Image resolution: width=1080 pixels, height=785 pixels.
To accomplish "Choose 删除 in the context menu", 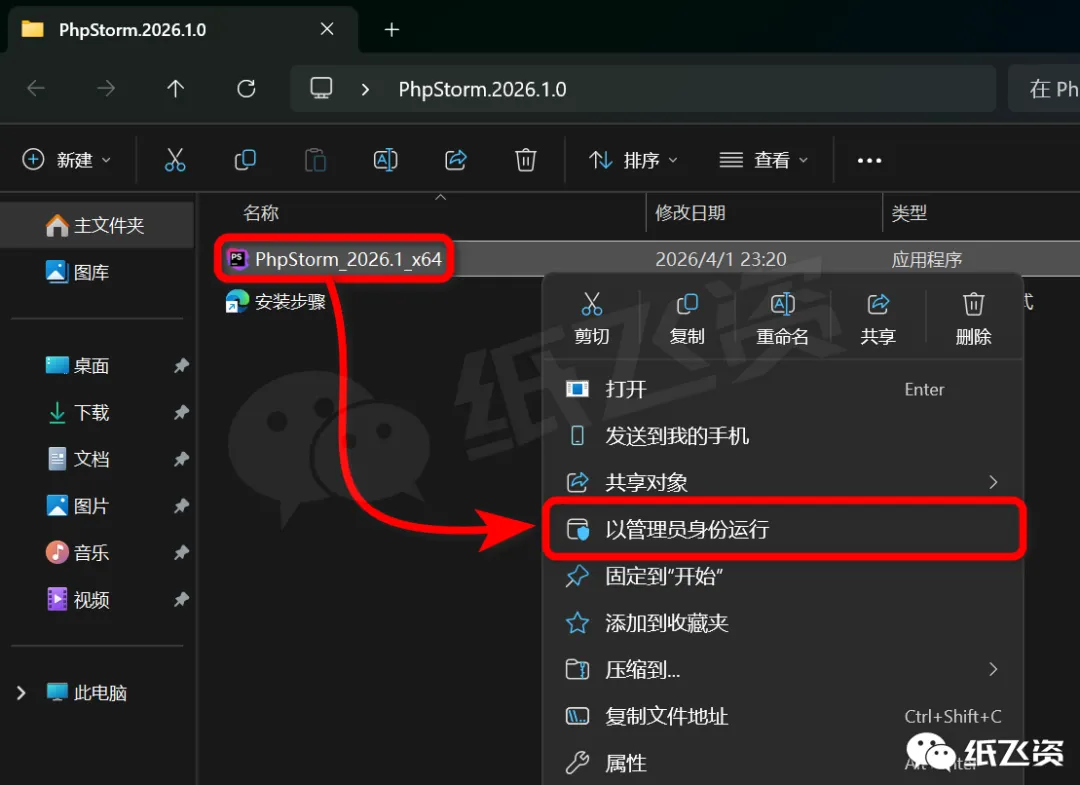I will click(973, 318).
